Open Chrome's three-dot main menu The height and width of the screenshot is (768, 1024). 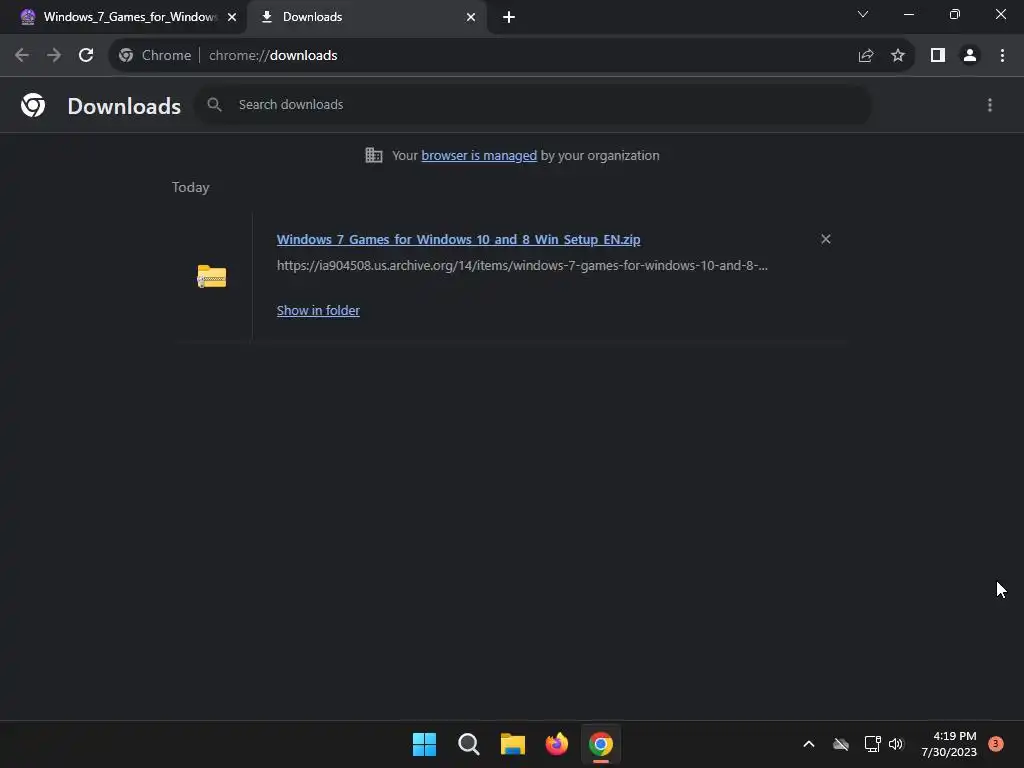pos(1002,56)
